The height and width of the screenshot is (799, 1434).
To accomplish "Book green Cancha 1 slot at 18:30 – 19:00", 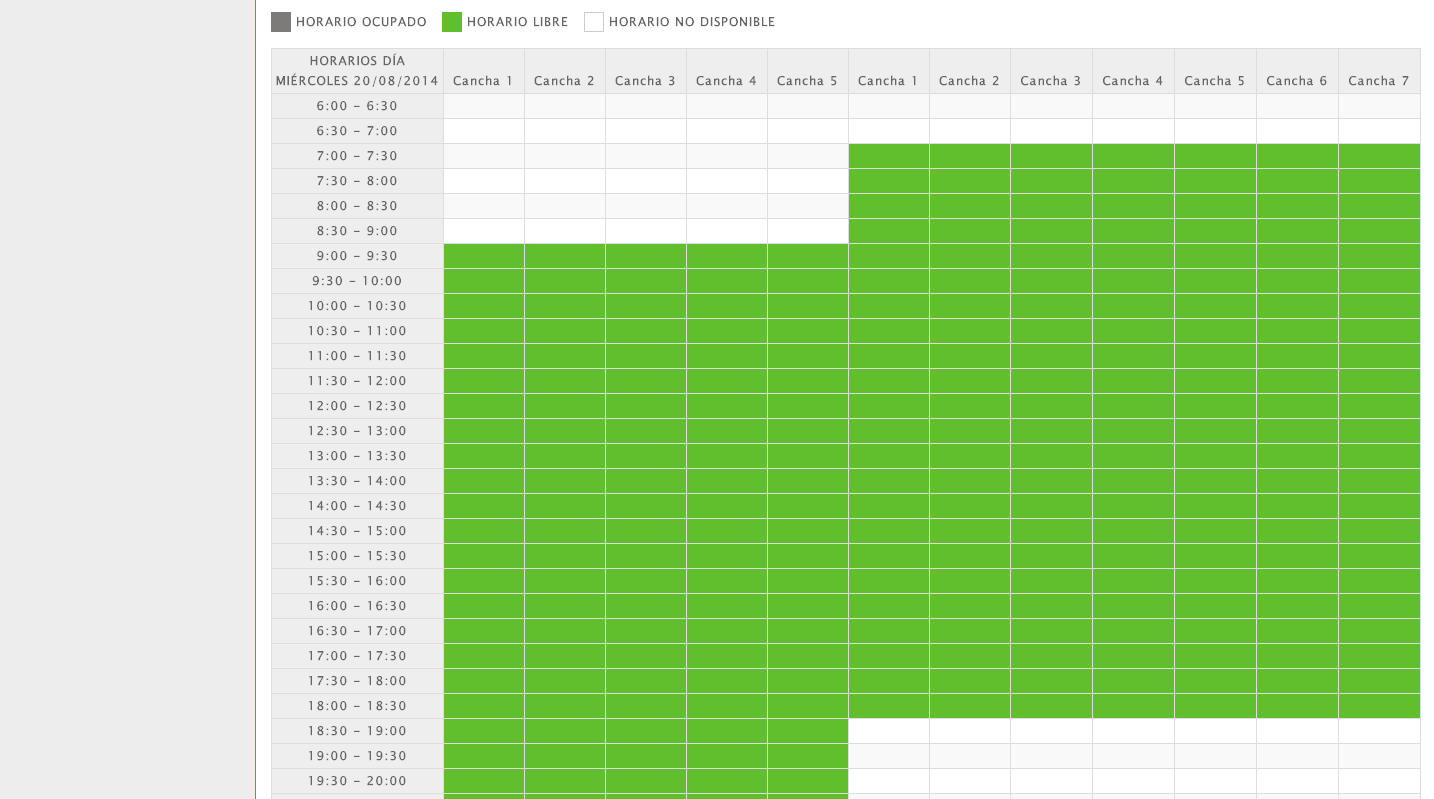I will (484, 731).
